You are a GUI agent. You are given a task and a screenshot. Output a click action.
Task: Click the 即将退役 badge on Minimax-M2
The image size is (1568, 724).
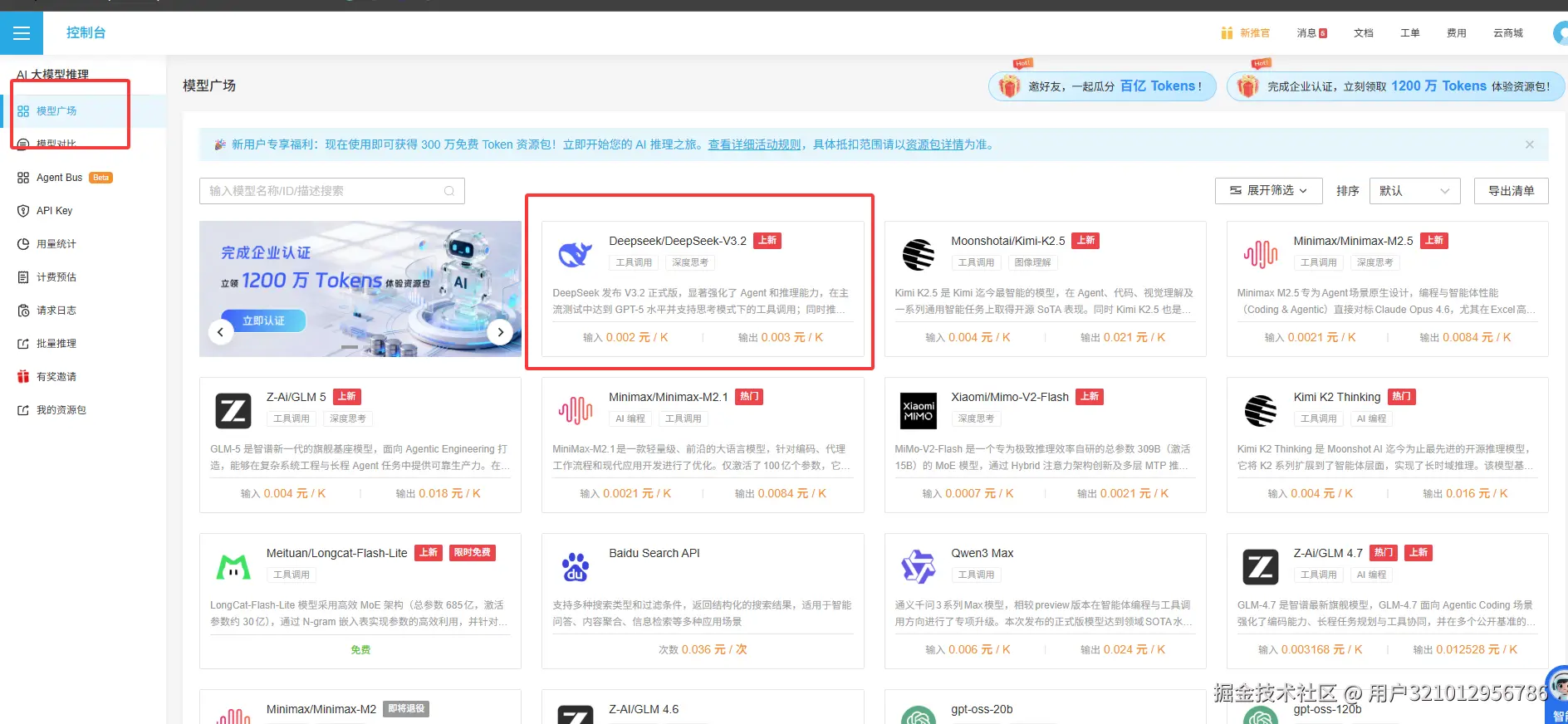(406, 709)
